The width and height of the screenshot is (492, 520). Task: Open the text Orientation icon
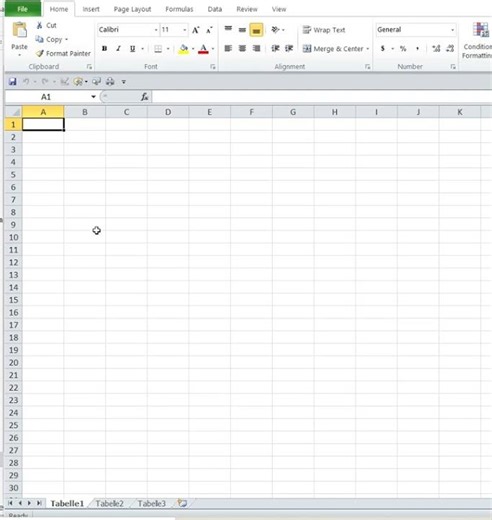tap(275, 30)
